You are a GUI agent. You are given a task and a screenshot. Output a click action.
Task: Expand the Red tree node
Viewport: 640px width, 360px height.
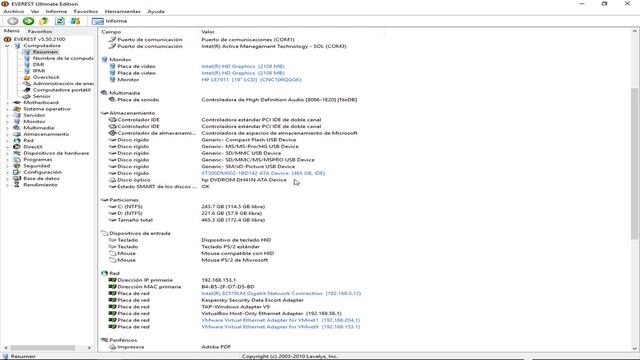coord(7,140)
